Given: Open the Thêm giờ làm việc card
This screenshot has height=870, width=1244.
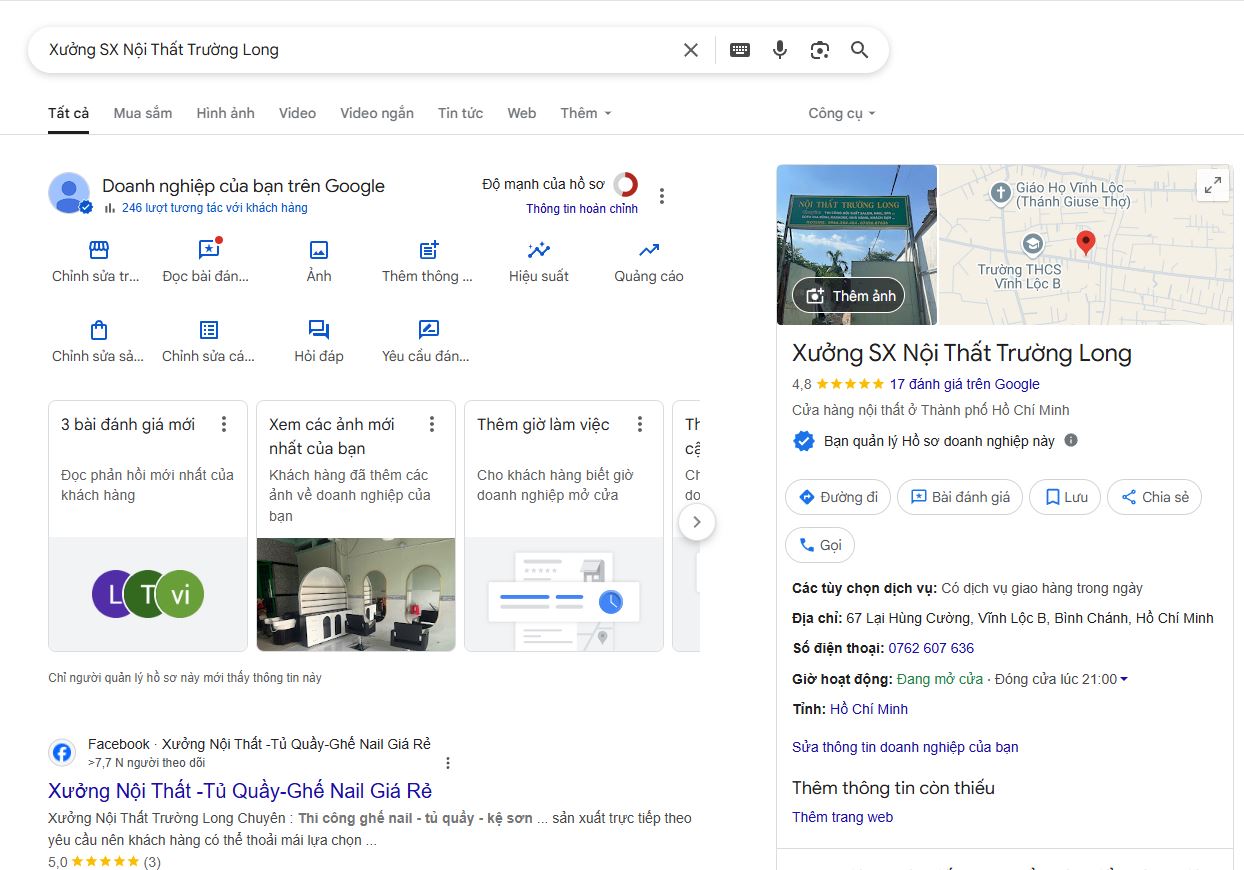Looking at the screenshot, I should click(564, 526).
